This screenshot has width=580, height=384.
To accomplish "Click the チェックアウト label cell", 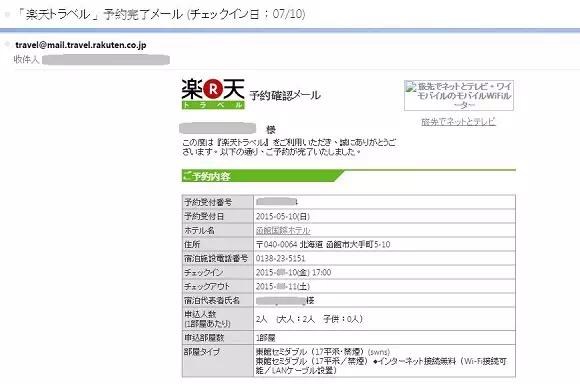I will (x=218, y=287).
